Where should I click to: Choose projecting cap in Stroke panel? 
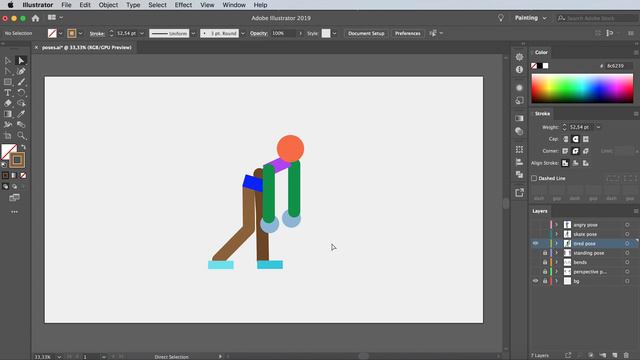pos(586,139)
